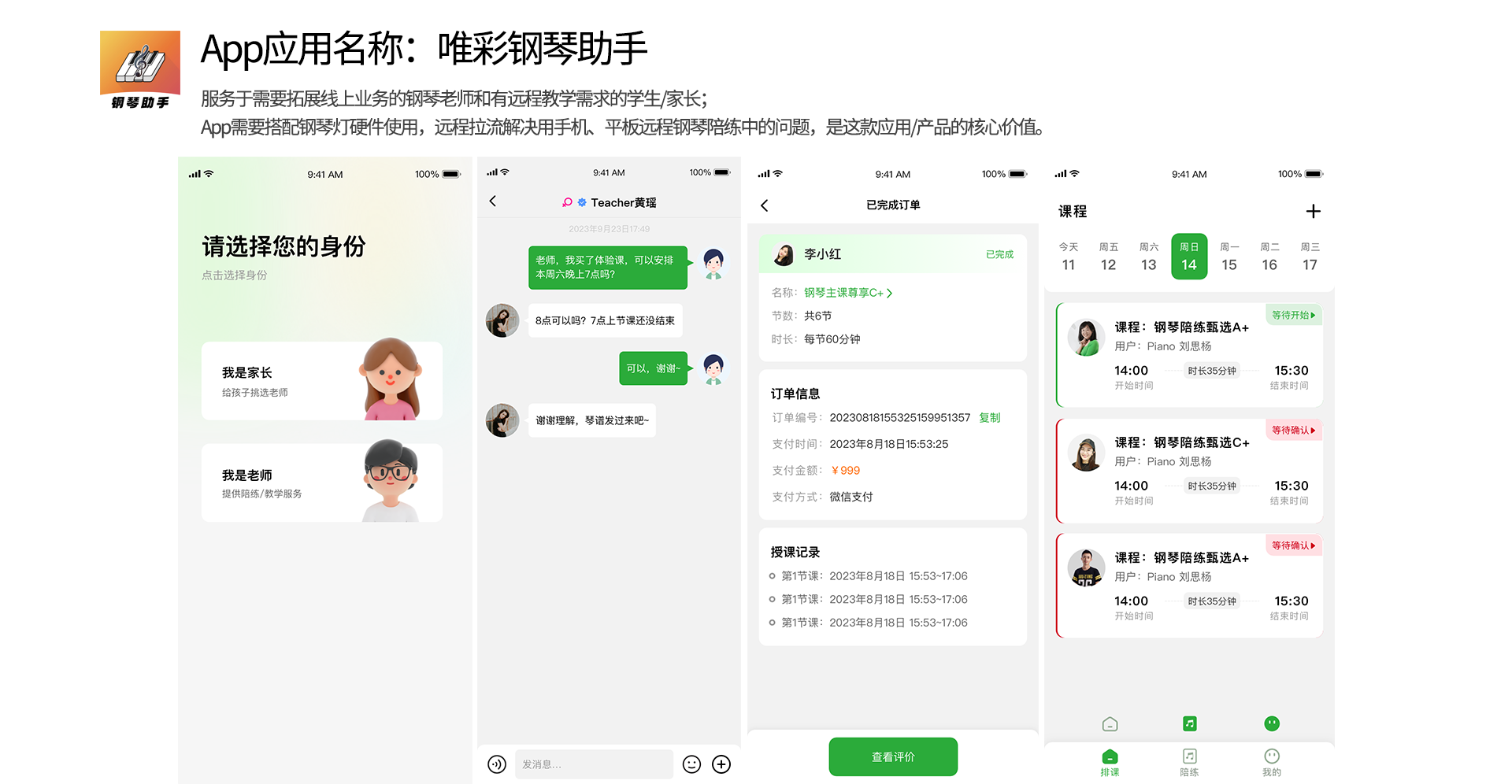
Task: Expand 钢琴主课尊享C+ course details
Action: 847,293
